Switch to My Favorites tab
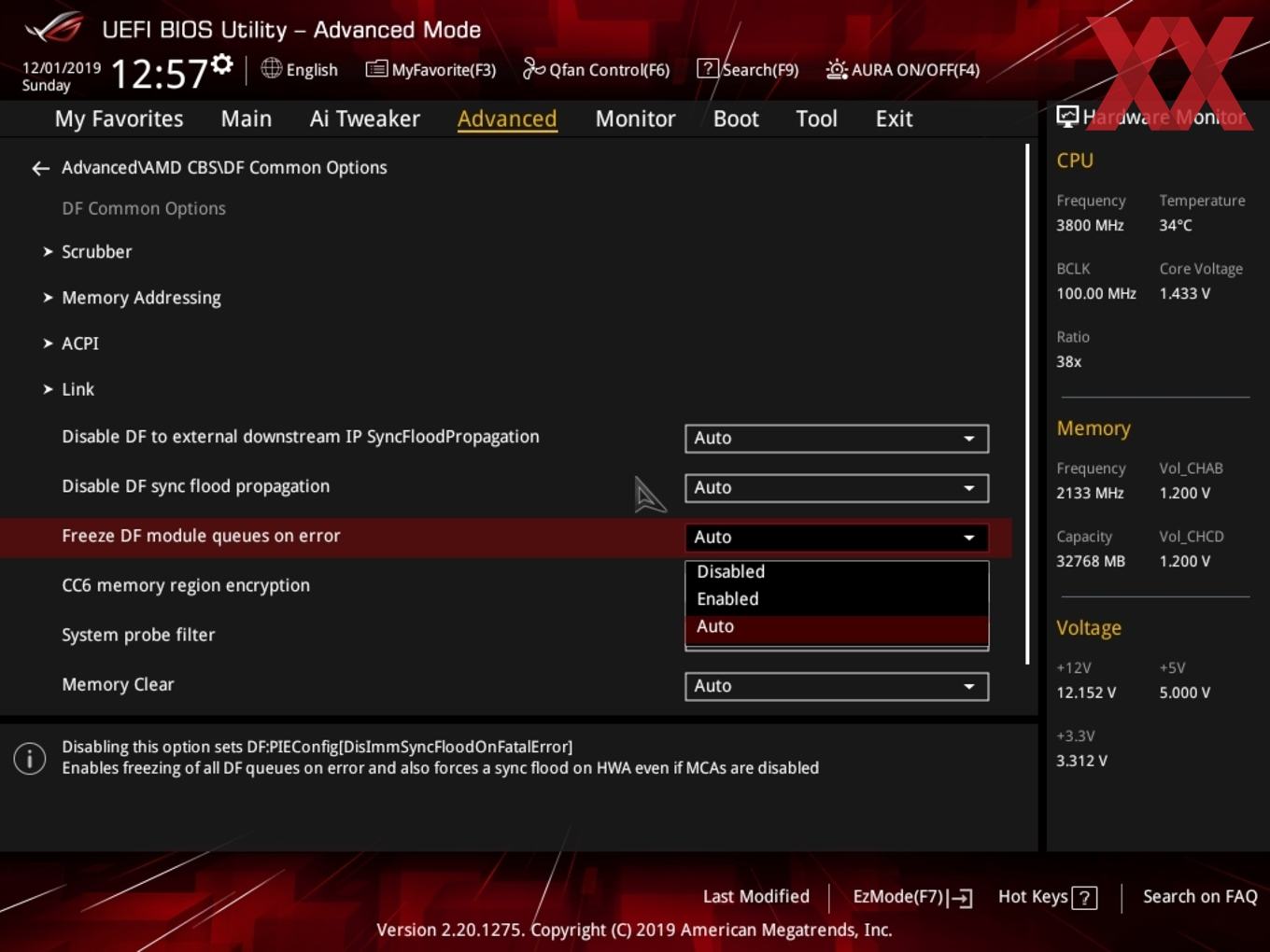 (x=119, y=119)
